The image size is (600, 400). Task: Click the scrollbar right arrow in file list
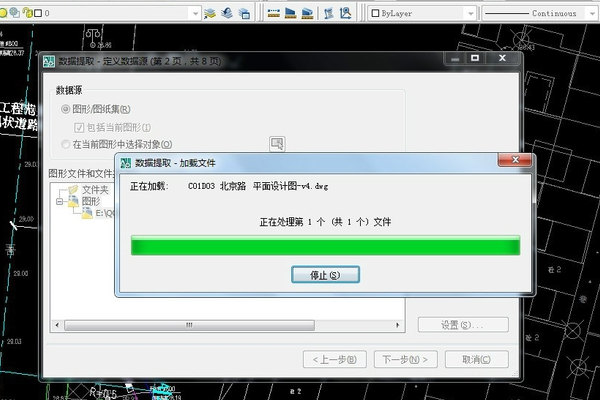(398, 325)
